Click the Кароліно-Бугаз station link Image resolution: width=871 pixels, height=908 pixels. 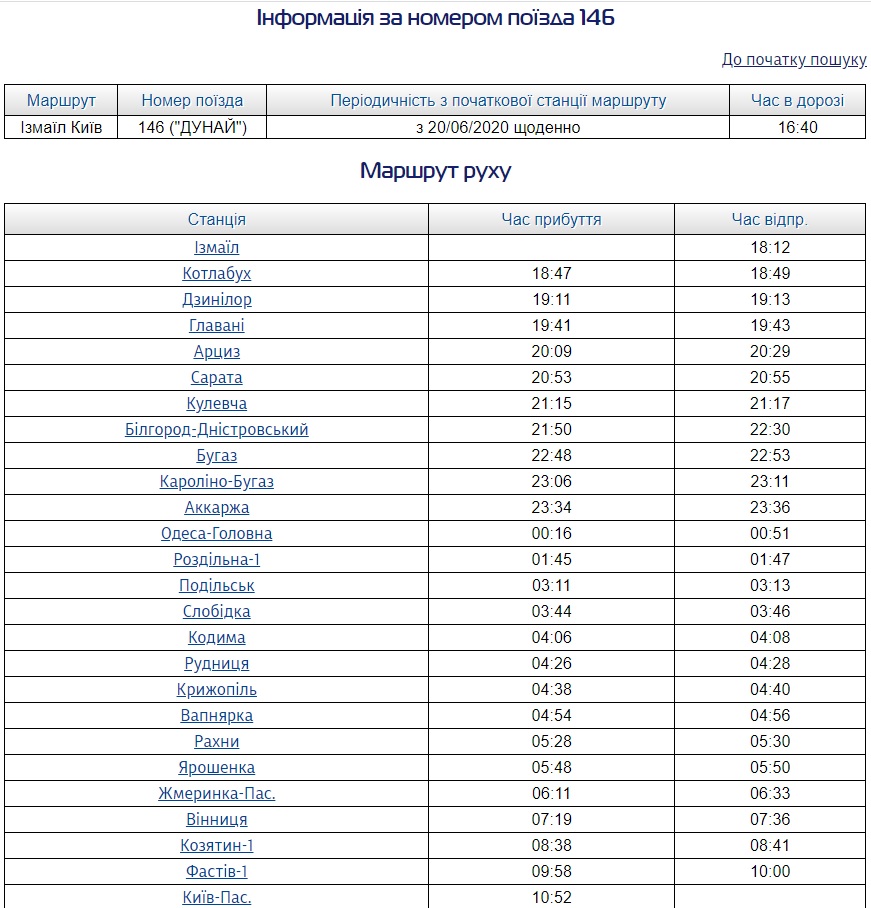coord(217,482)
